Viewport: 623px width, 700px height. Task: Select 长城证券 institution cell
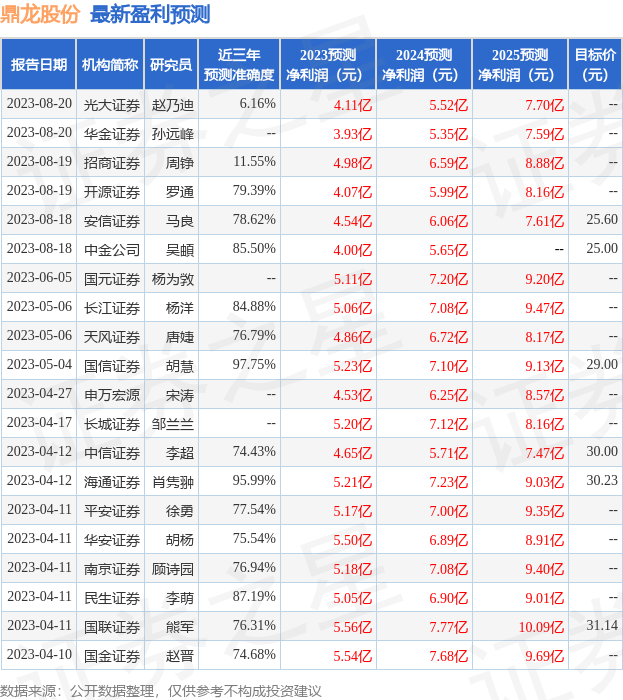tap(112, 425)
